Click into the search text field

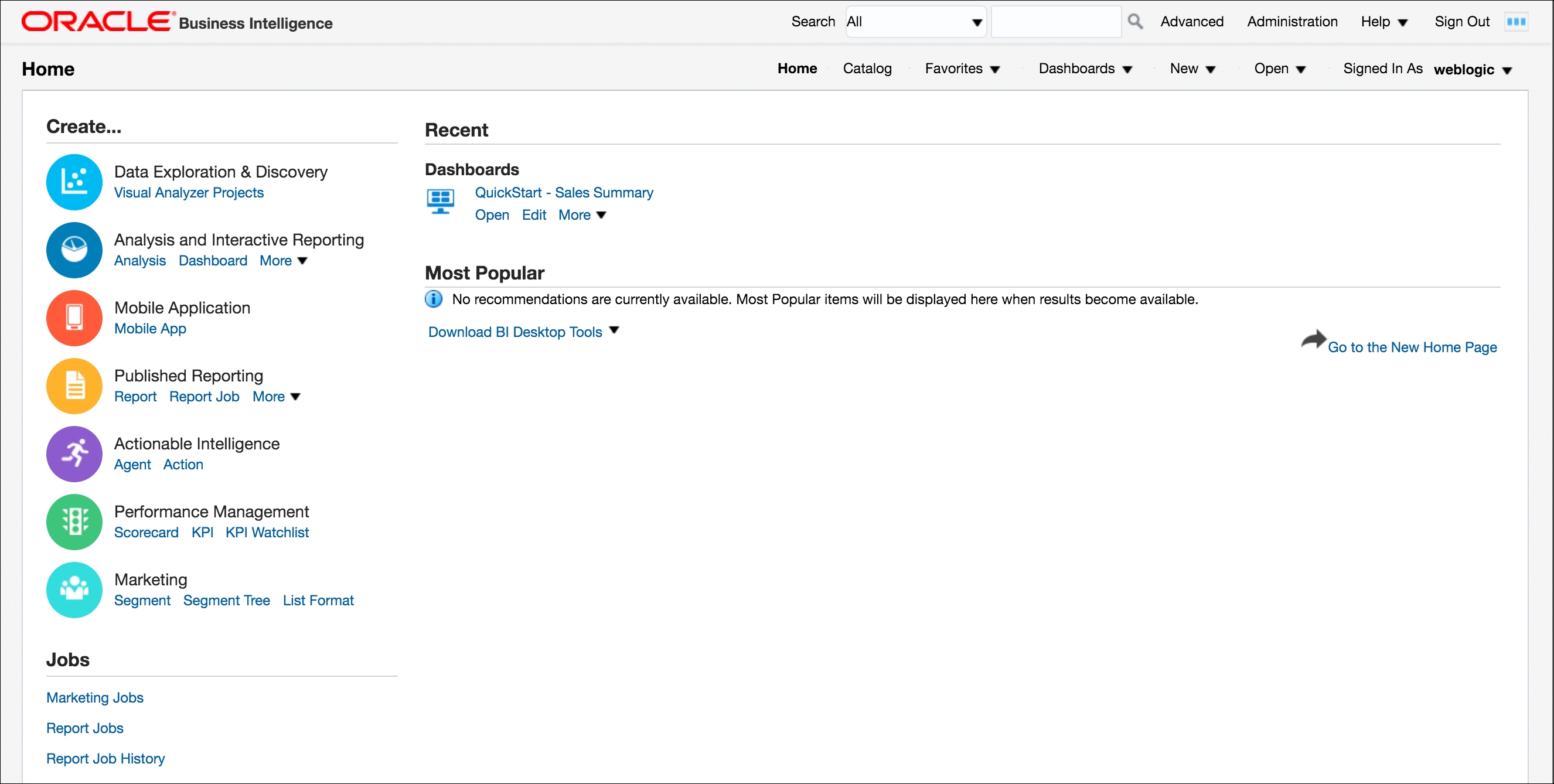point(1056,22)
